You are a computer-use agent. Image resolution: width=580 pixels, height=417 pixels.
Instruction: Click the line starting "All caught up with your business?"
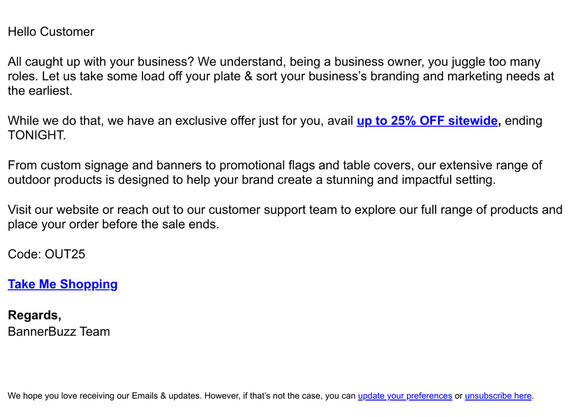(x=274, y=61)
